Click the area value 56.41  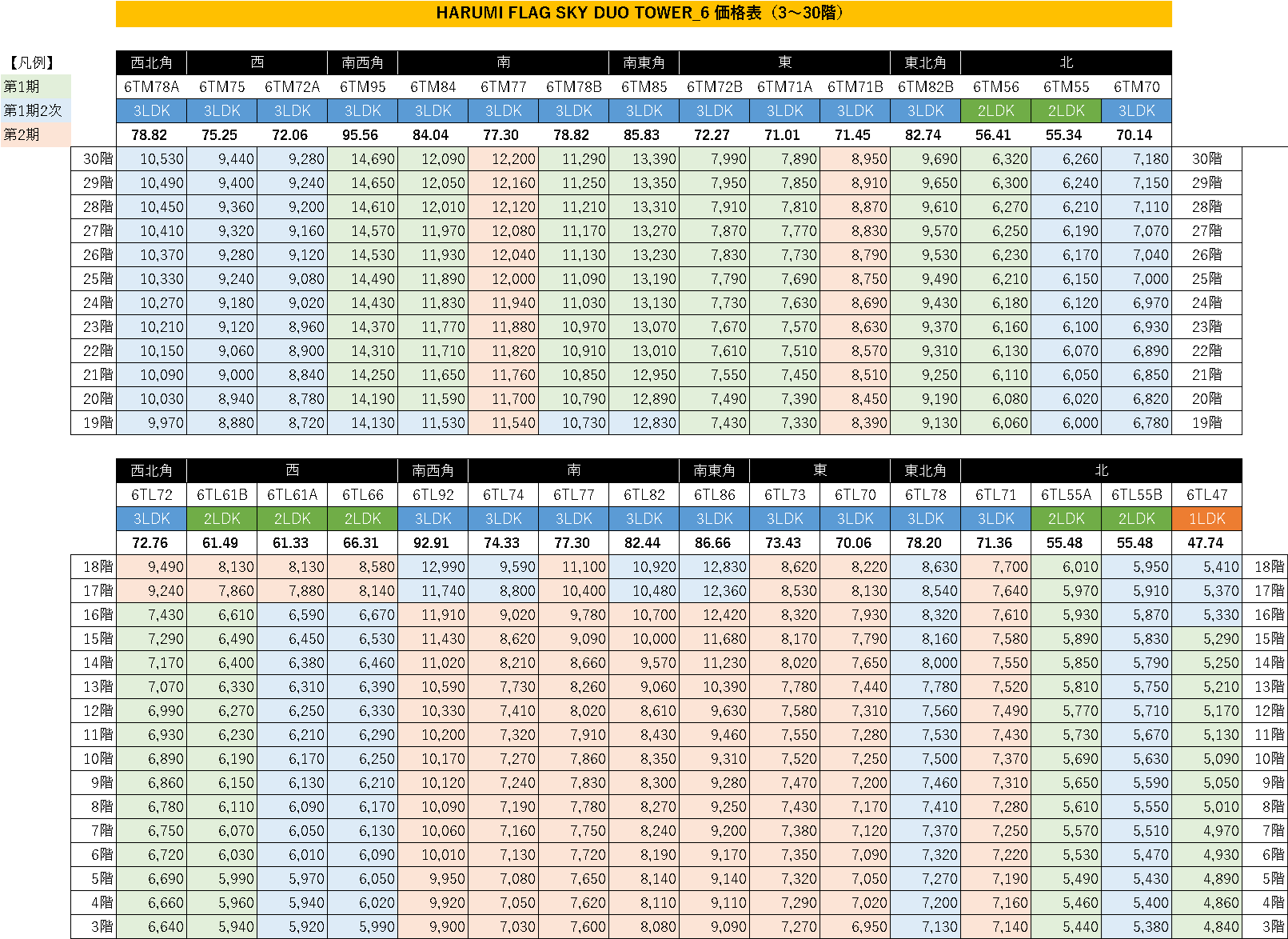(x=995, y=134)
